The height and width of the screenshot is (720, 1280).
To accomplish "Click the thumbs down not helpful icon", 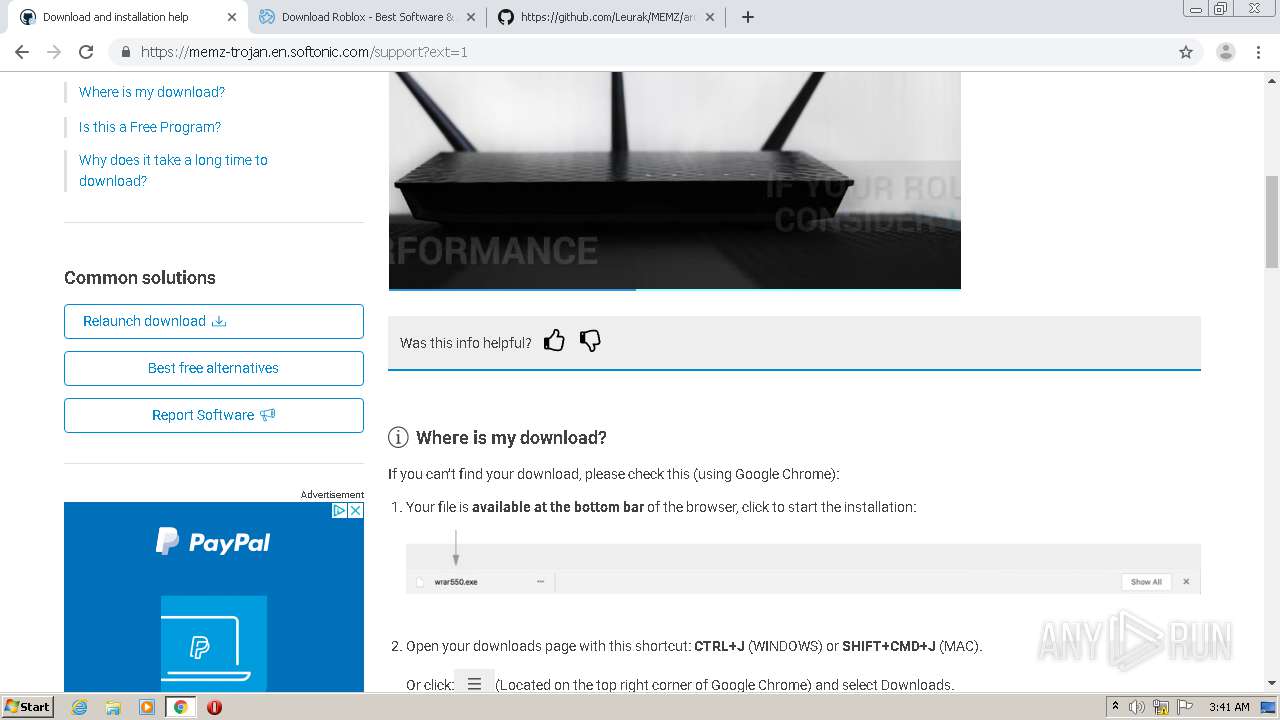I will [590, 341].
